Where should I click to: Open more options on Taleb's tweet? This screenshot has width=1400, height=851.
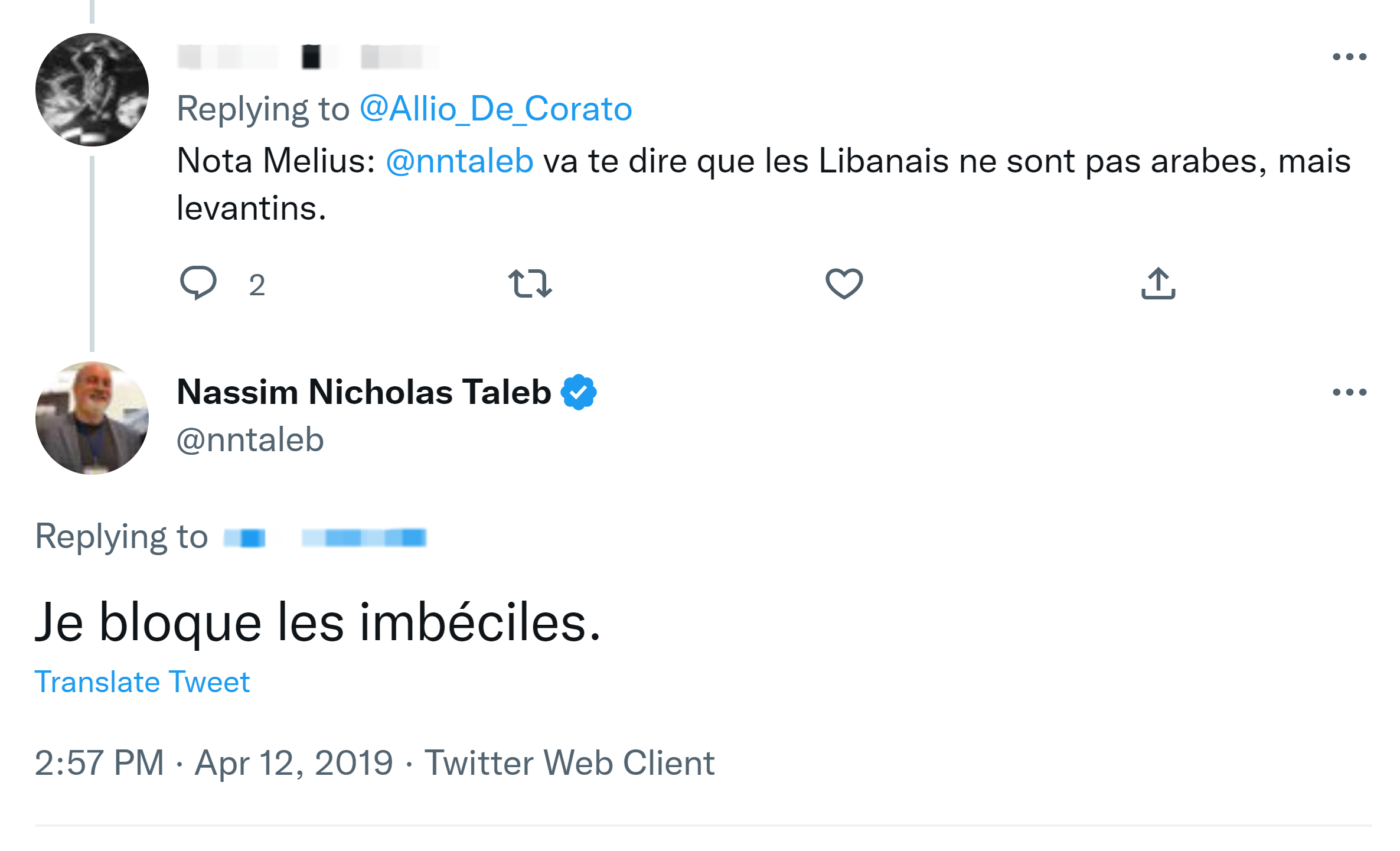pyautogui.click(x=1349, y=392)
